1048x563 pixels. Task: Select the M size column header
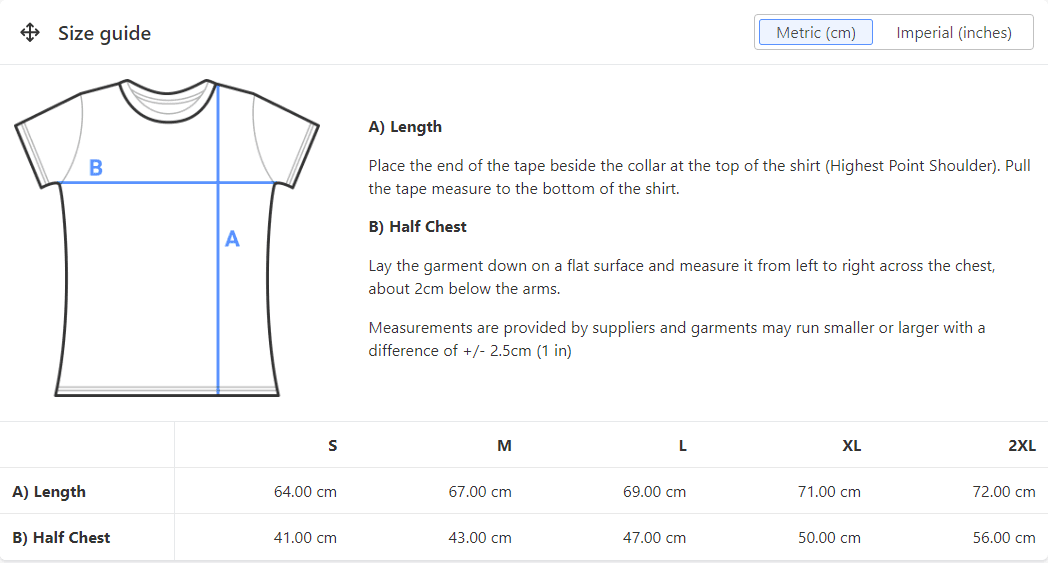tap(504, 446)
